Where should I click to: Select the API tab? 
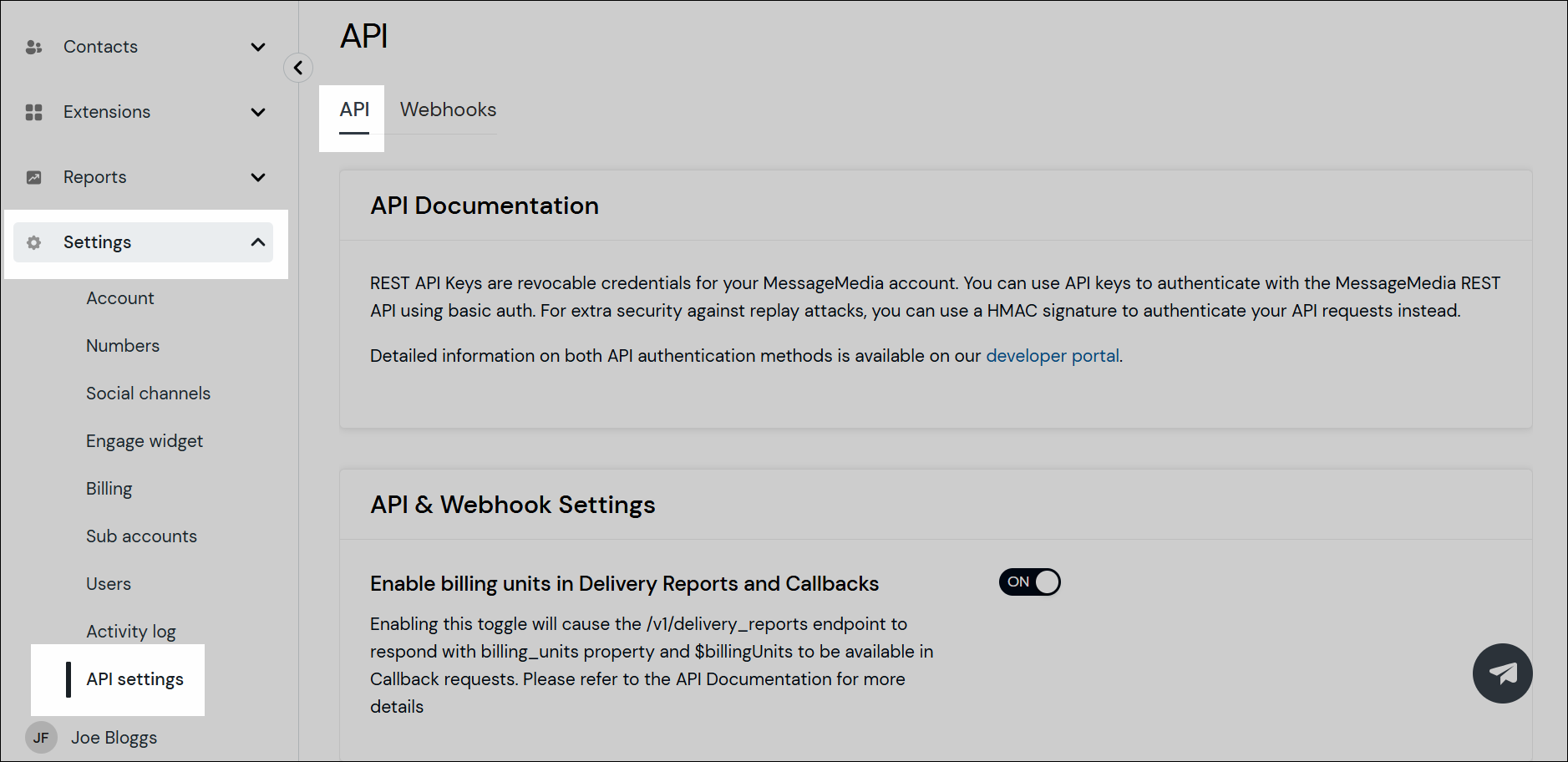pos(354,109)
